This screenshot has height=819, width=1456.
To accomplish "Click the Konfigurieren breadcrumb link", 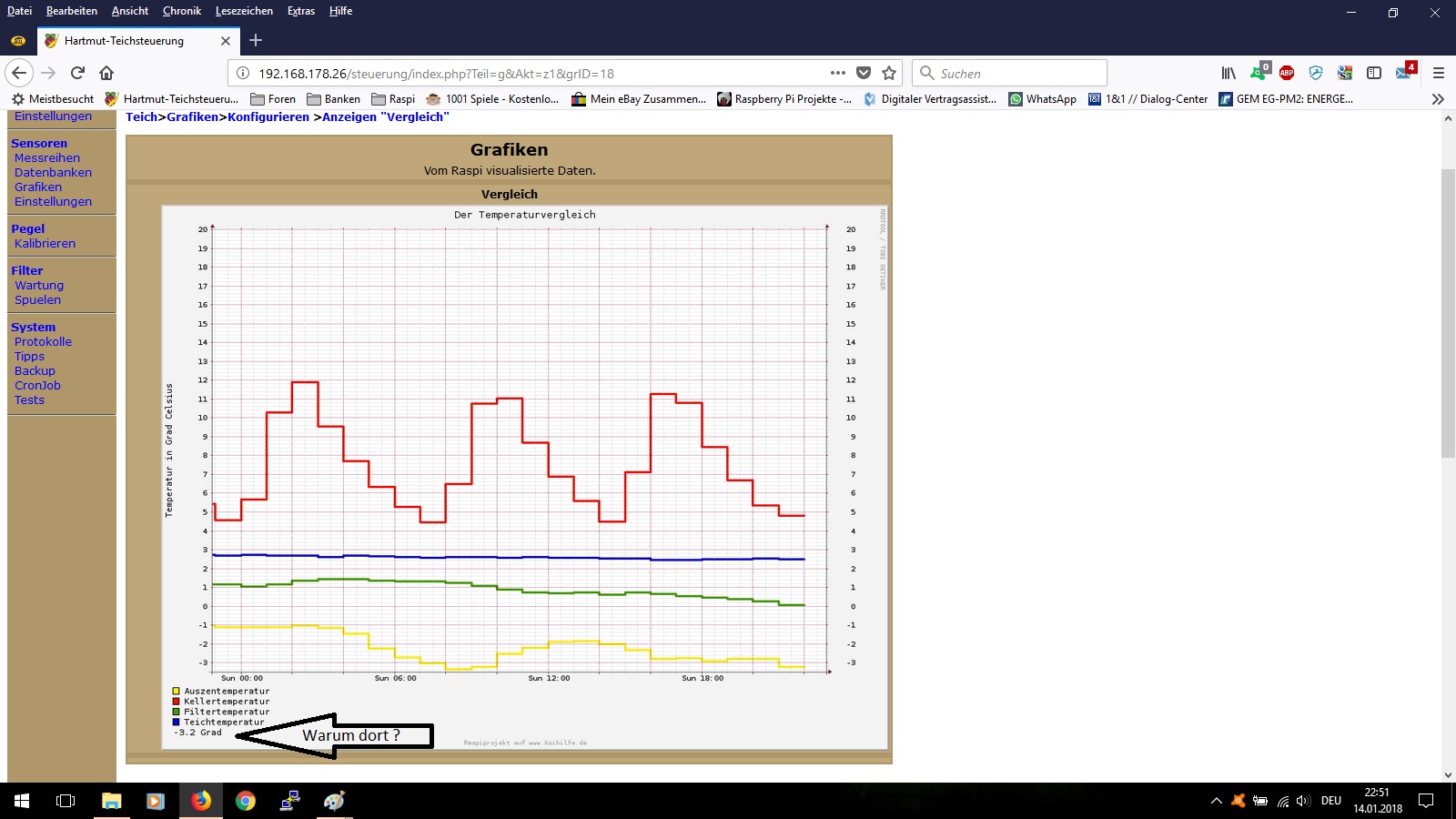I will (268, 117).
